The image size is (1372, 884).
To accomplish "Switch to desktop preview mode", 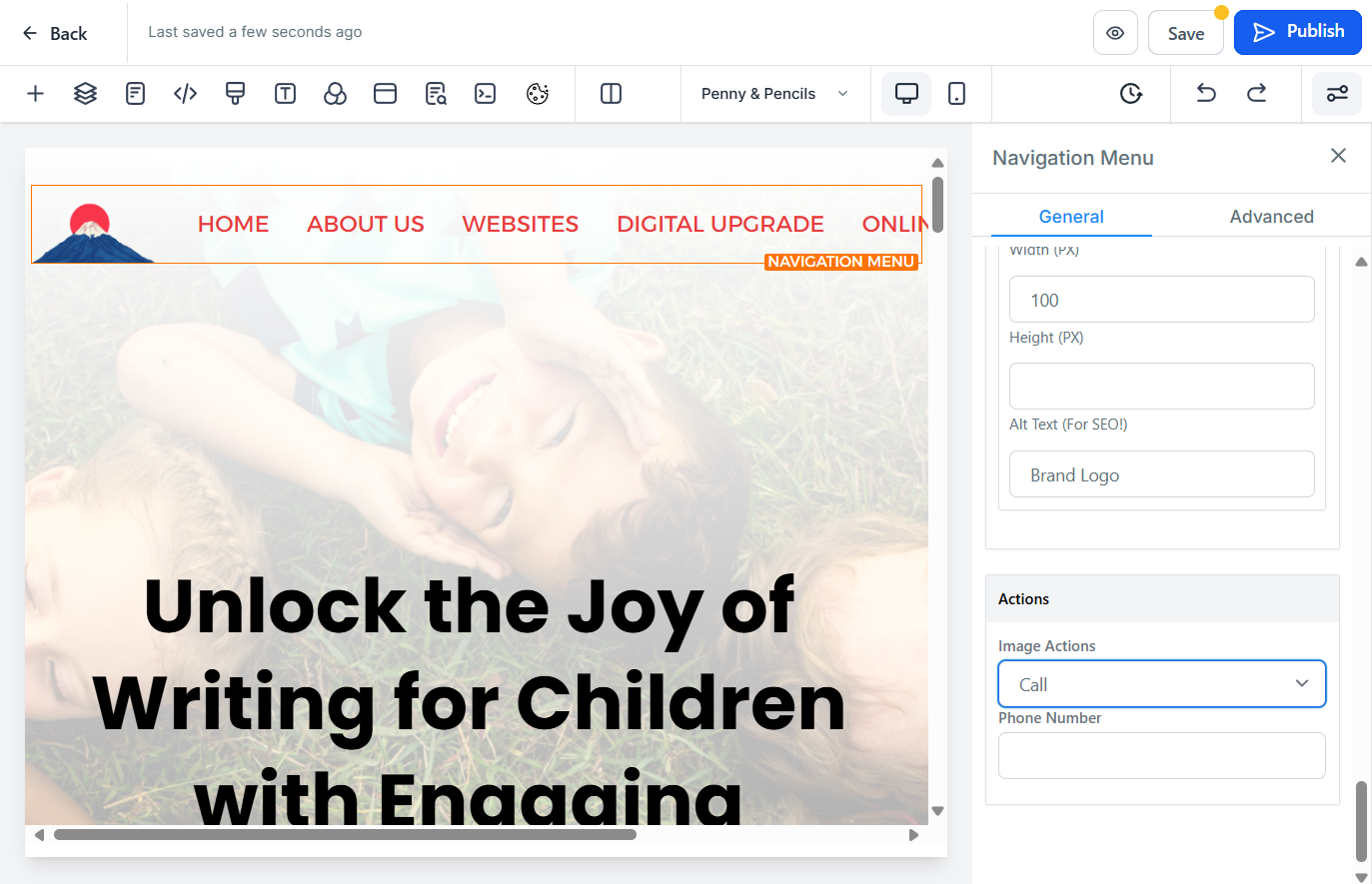I will (906, 94).
